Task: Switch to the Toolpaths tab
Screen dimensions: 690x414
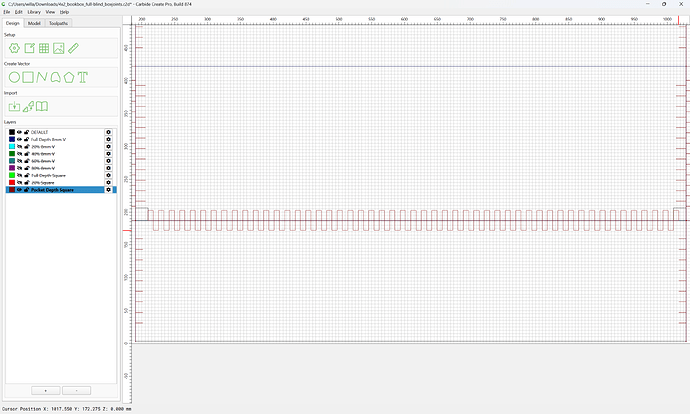Action: (59, 23)
